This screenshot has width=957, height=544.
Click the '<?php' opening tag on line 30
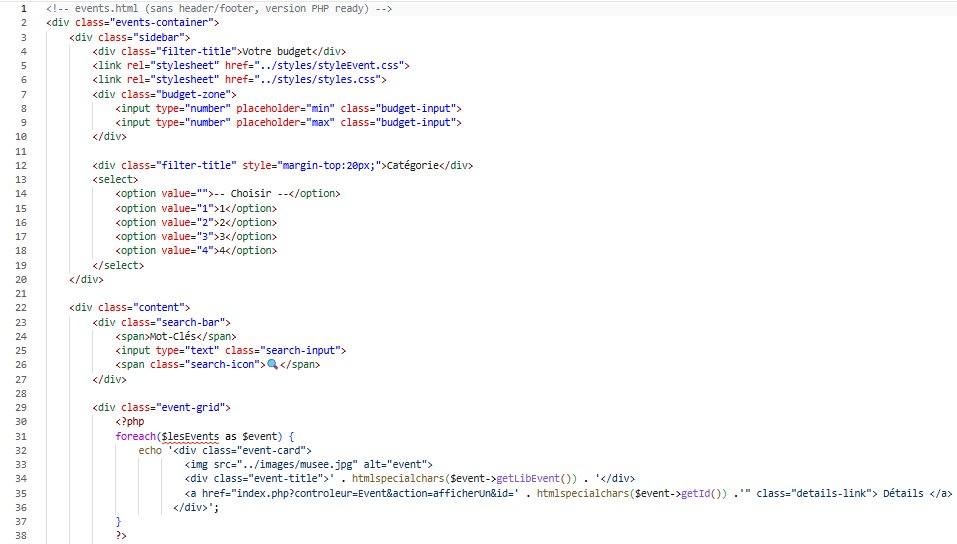pos(130,422)
